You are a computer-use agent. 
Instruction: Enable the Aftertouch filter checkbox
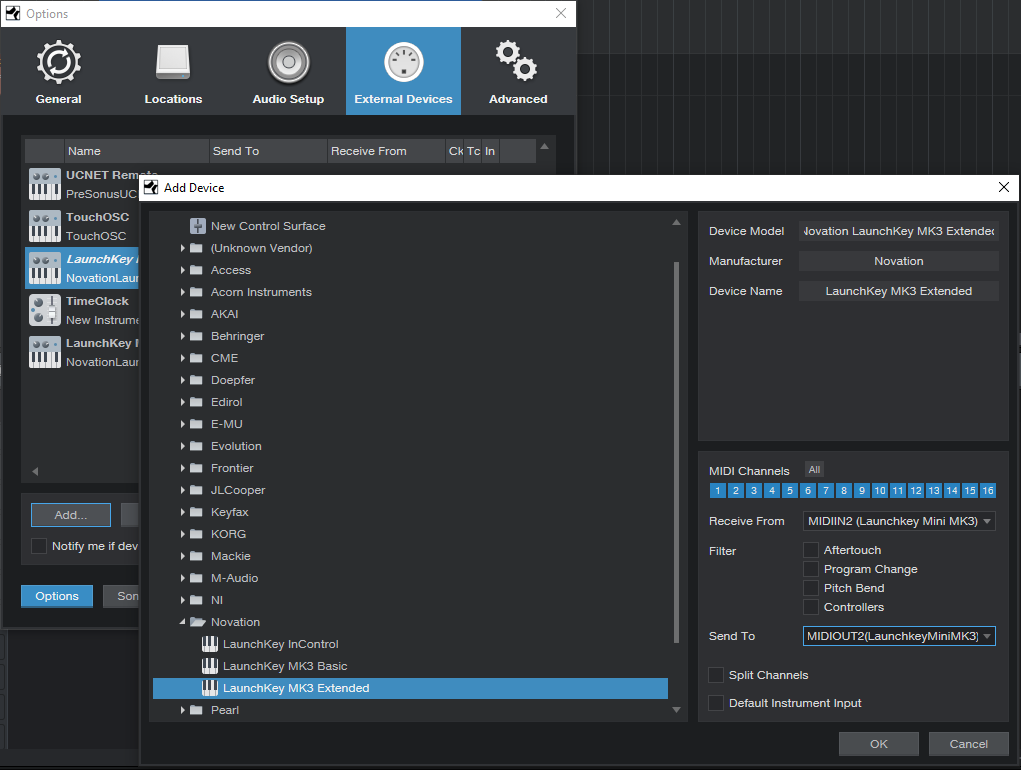pyautogui.click(x=811, y=550)
